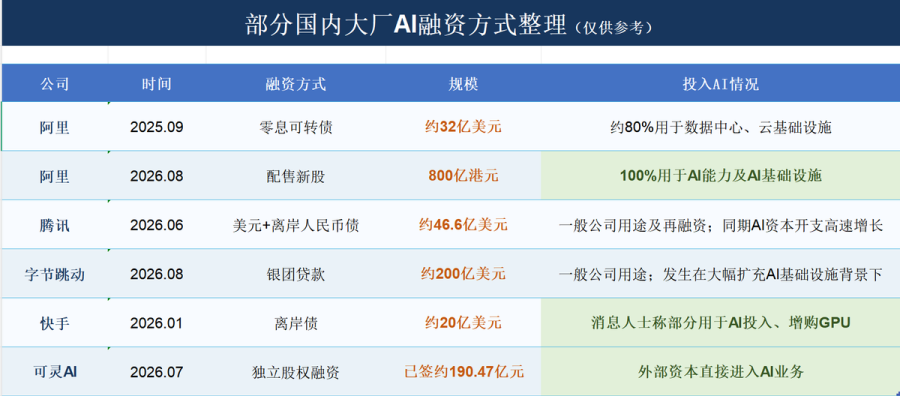Image resolution: width=900 pixels, height=396 pixels.
Task: Select the 腾讯 company cell
Action: 55,225
